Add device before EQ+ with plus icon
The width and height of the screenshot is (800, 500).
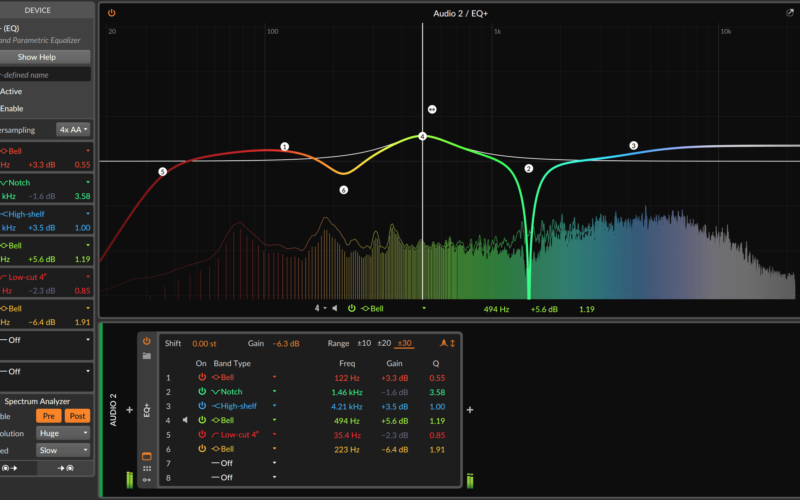[x=130, y=410]
